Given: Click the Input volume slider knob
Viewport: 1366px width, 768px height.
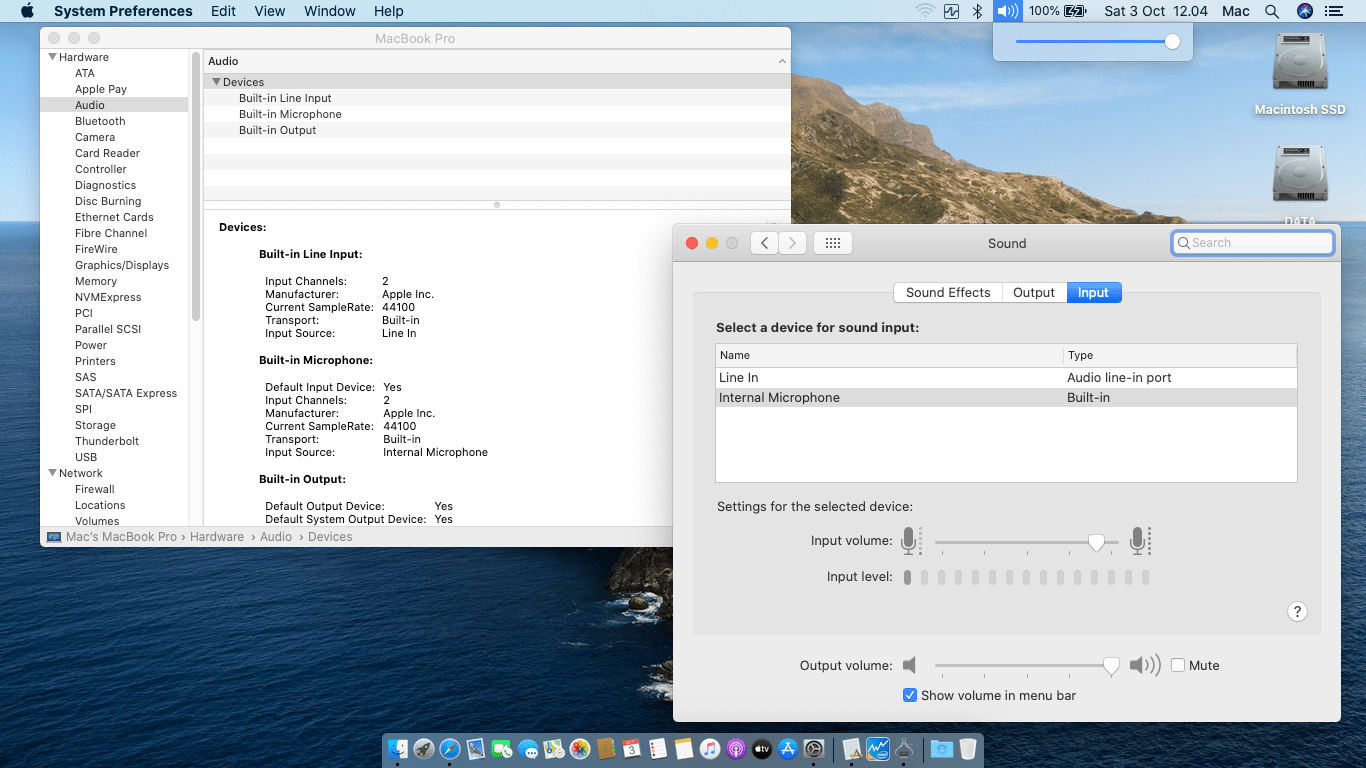Looking at the screenshot, I should [1096, 541].
